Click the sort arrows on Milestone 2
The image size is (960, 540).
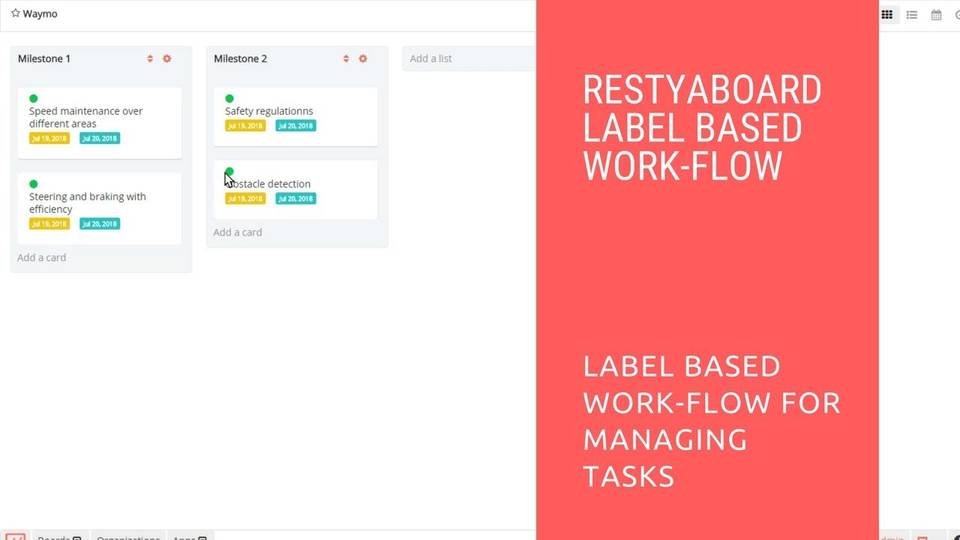(346, 59)
